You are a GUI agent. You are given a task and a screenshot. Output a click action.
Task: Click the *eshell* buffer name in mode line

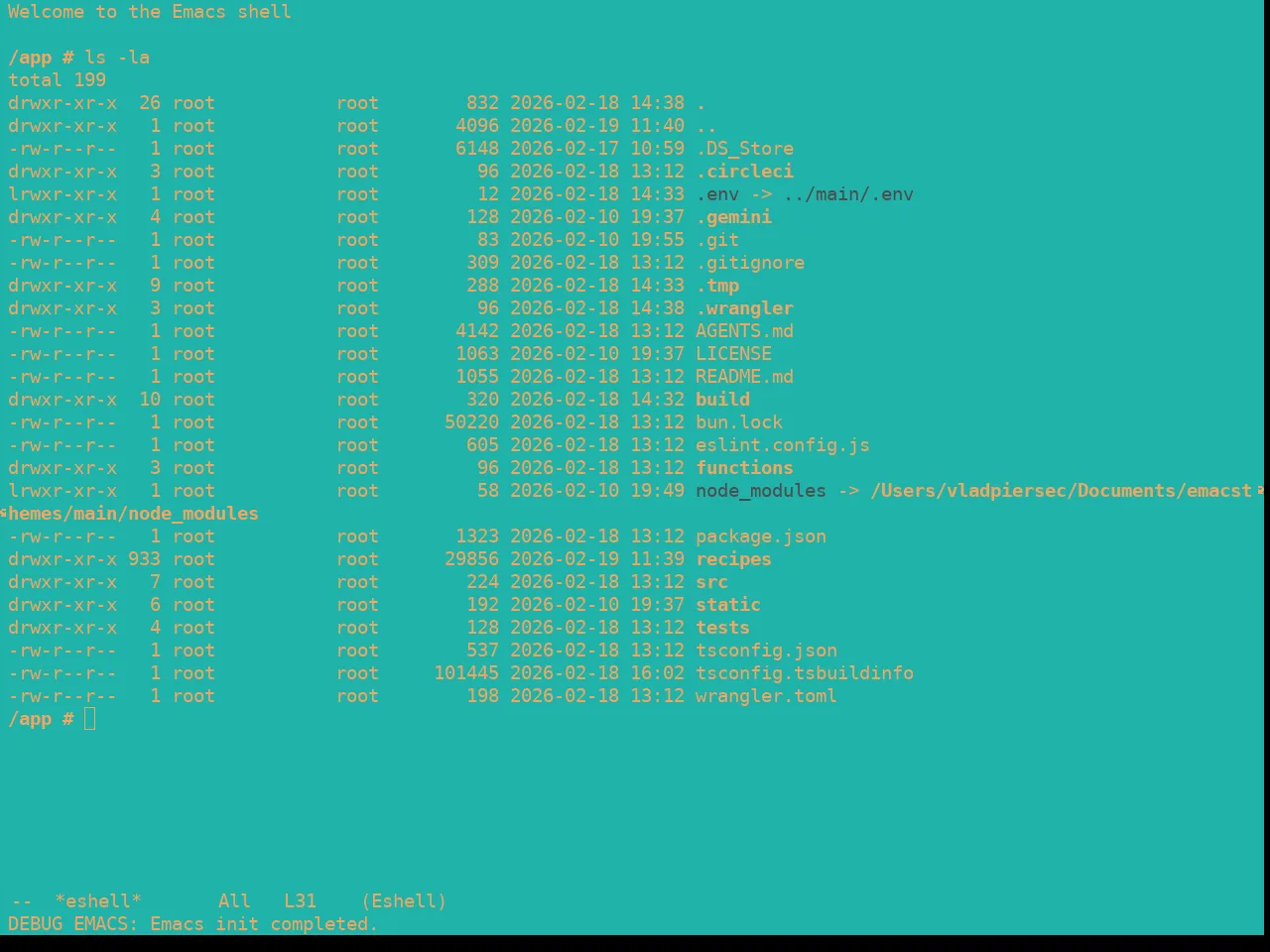[x=98, y=901]
